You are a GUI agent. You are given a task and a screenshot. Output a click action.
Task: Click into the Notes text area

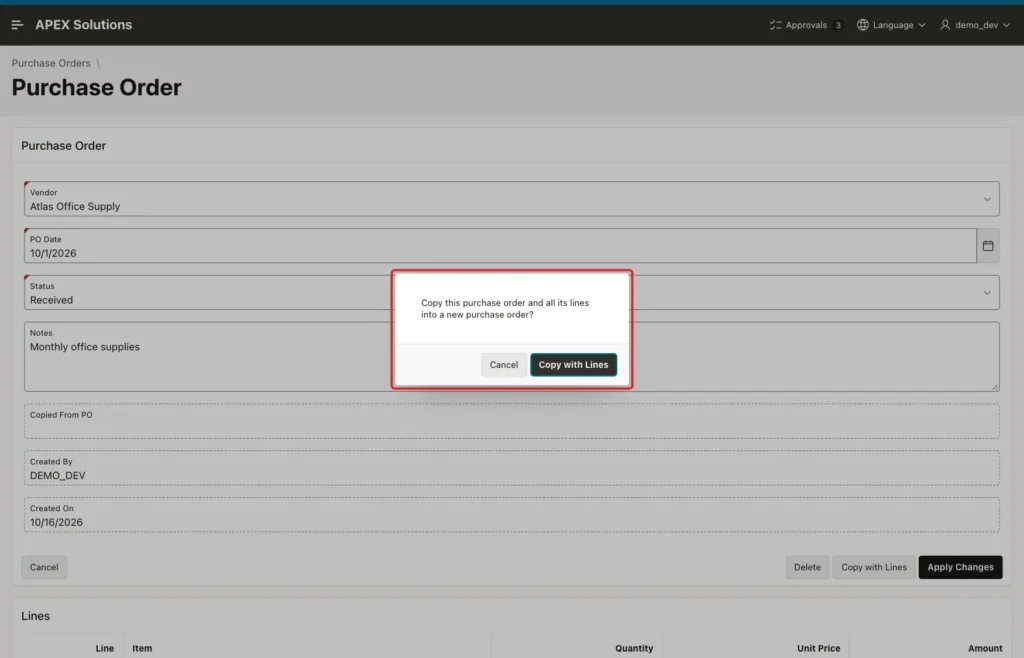tap(511, 357)
